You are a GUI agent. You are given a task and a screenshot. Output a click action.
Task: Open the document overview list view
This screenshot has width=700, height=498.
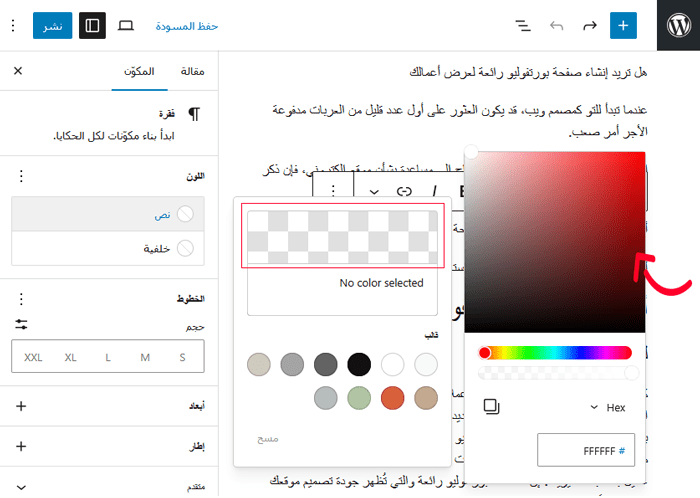(x=523, y=26)
